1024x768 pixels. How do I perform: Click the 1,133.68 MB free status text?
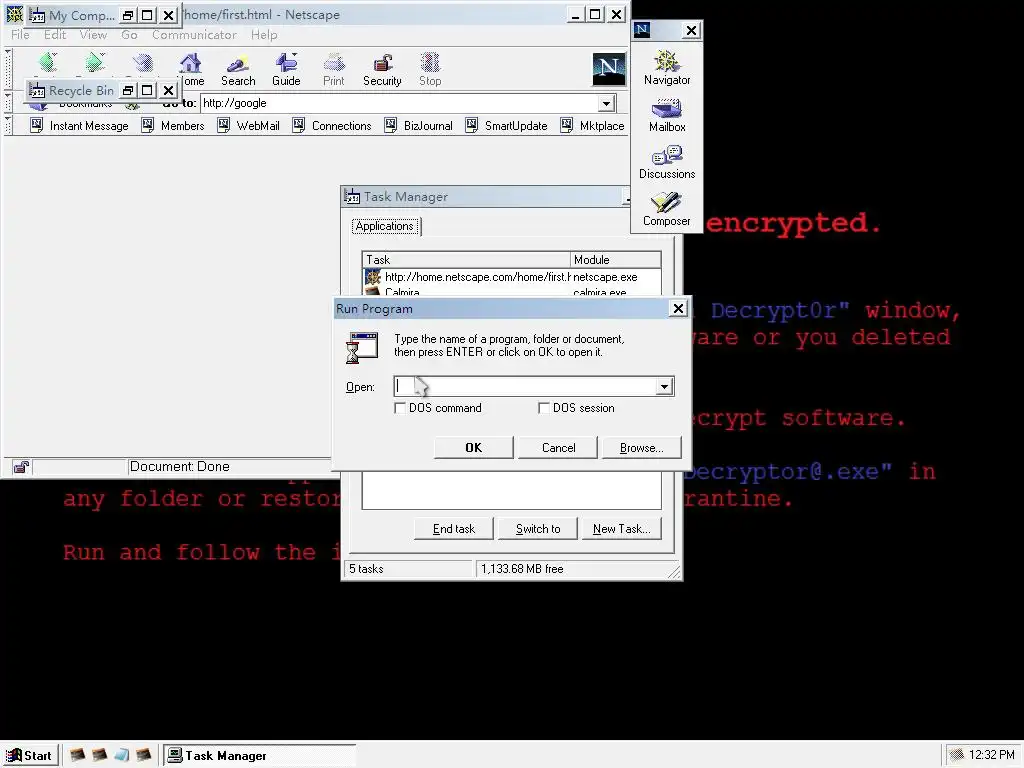click(x=522, y=569)
